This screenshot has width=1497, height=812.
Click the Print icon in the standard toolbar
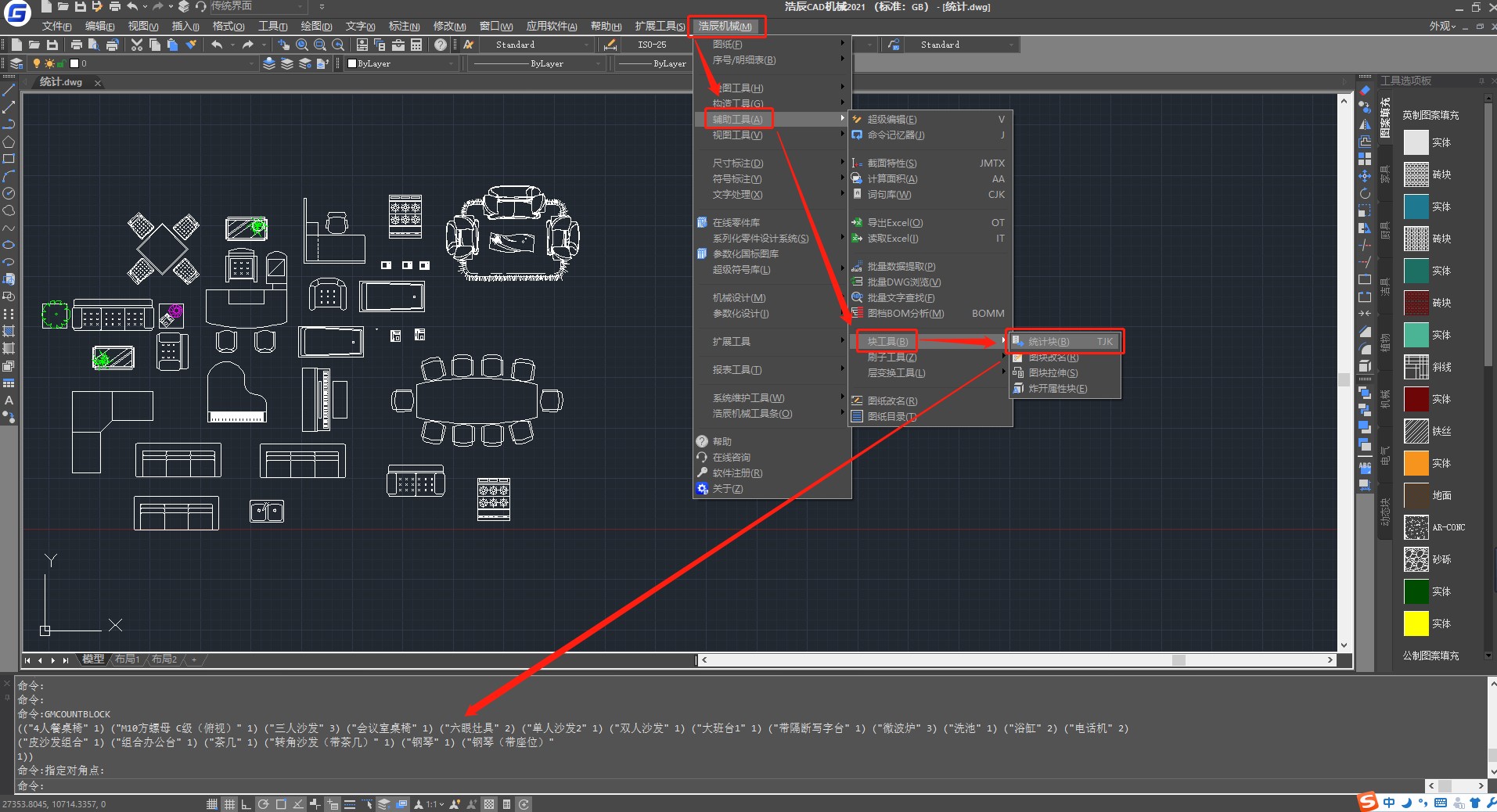tap(77, 45)
